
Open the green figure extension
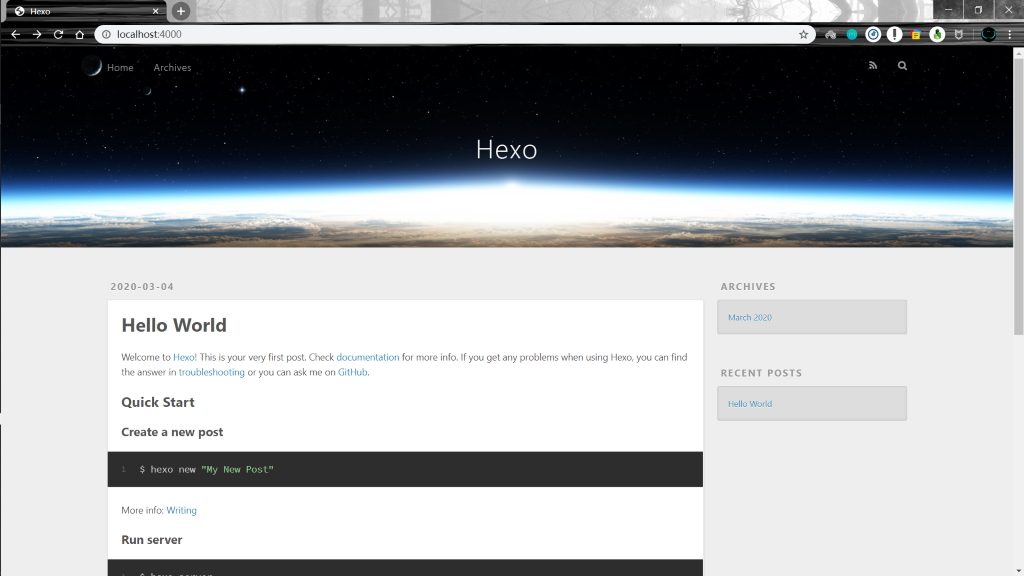[937, 35]
